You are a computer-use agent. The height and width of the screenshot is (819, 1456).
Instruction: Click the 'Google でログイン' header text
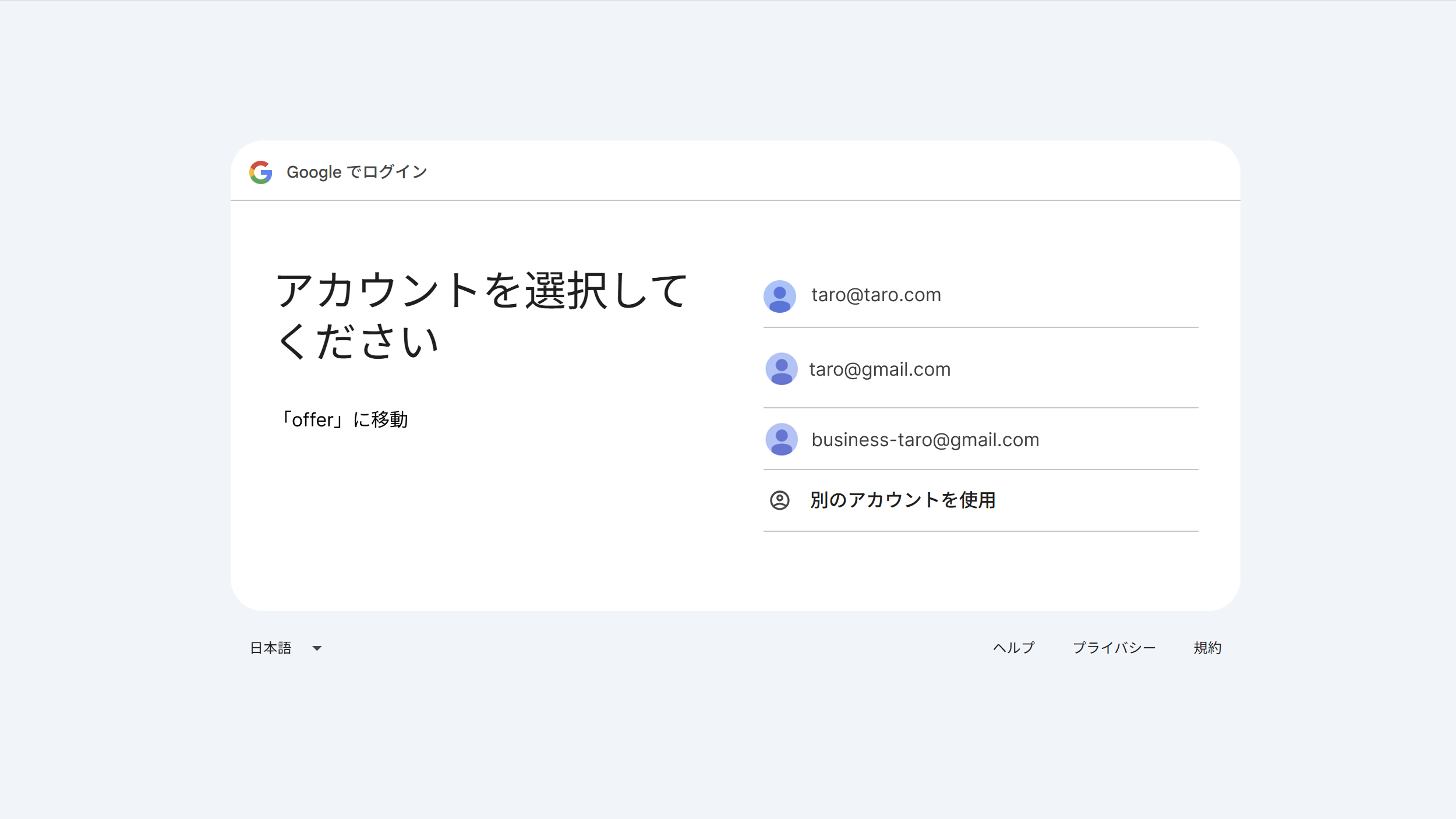[x=357, y=172]
